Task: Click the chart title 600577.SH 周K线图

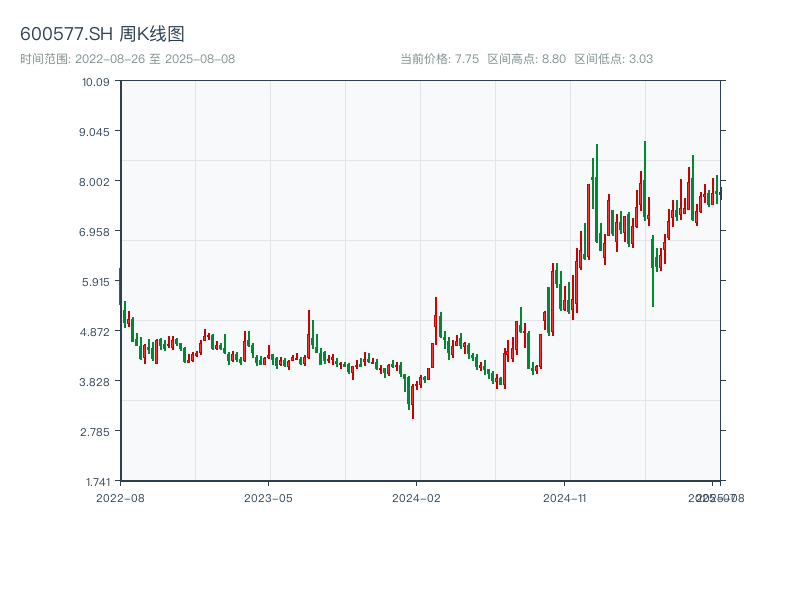Action: (x=102, y=34)
